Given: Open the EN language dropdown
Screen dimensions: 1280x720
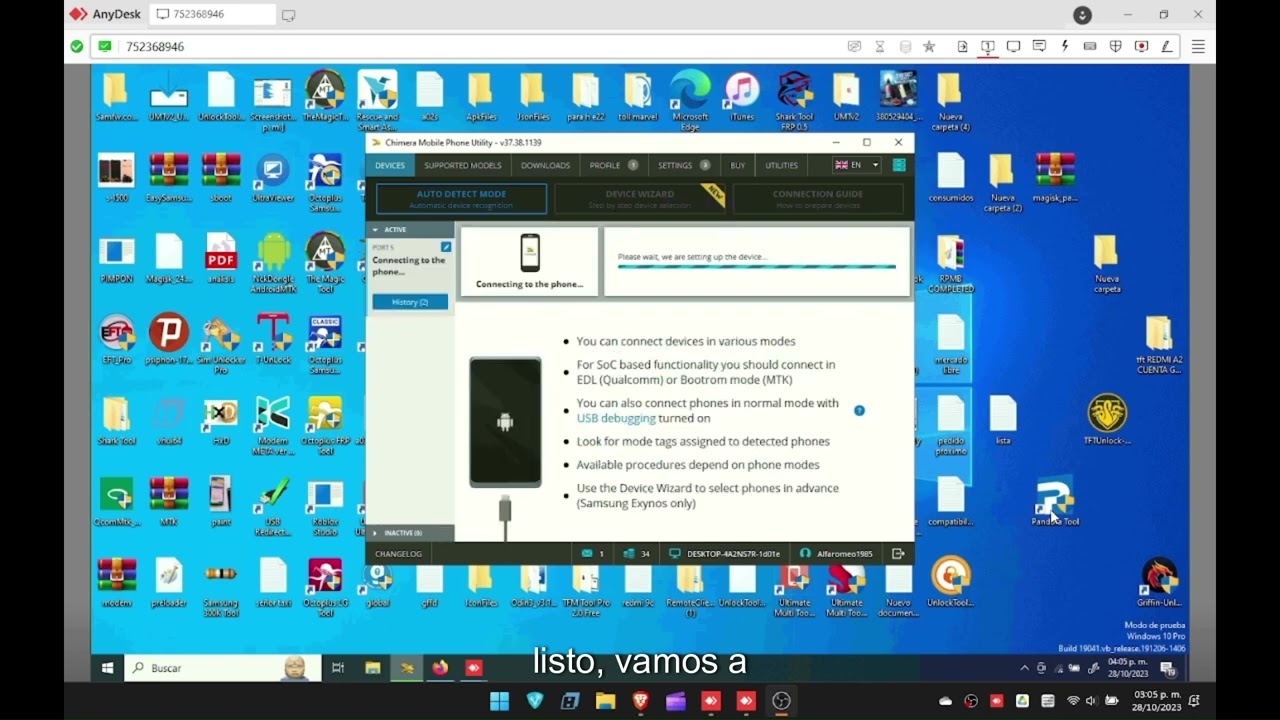Looking at the screenshot, I should (x=857, y=165).
